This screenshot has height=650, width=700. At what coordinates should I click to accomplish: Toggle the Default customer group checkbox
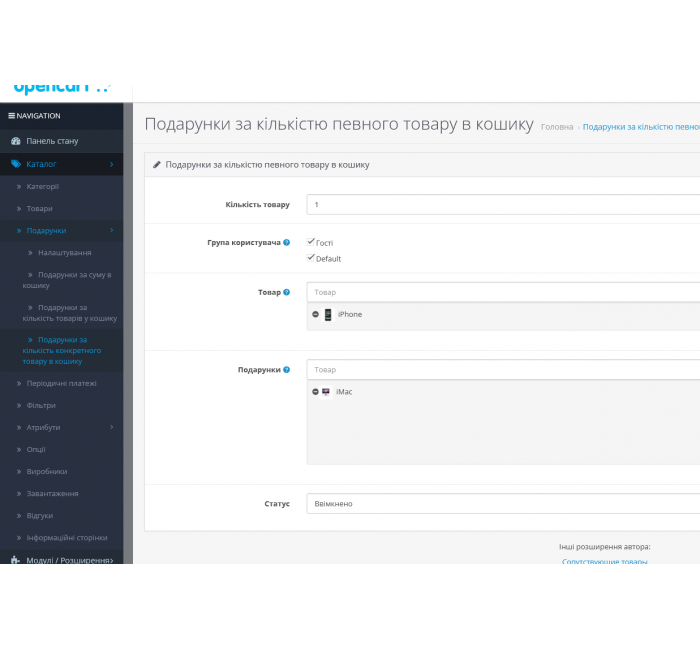[x=311, y=258]
